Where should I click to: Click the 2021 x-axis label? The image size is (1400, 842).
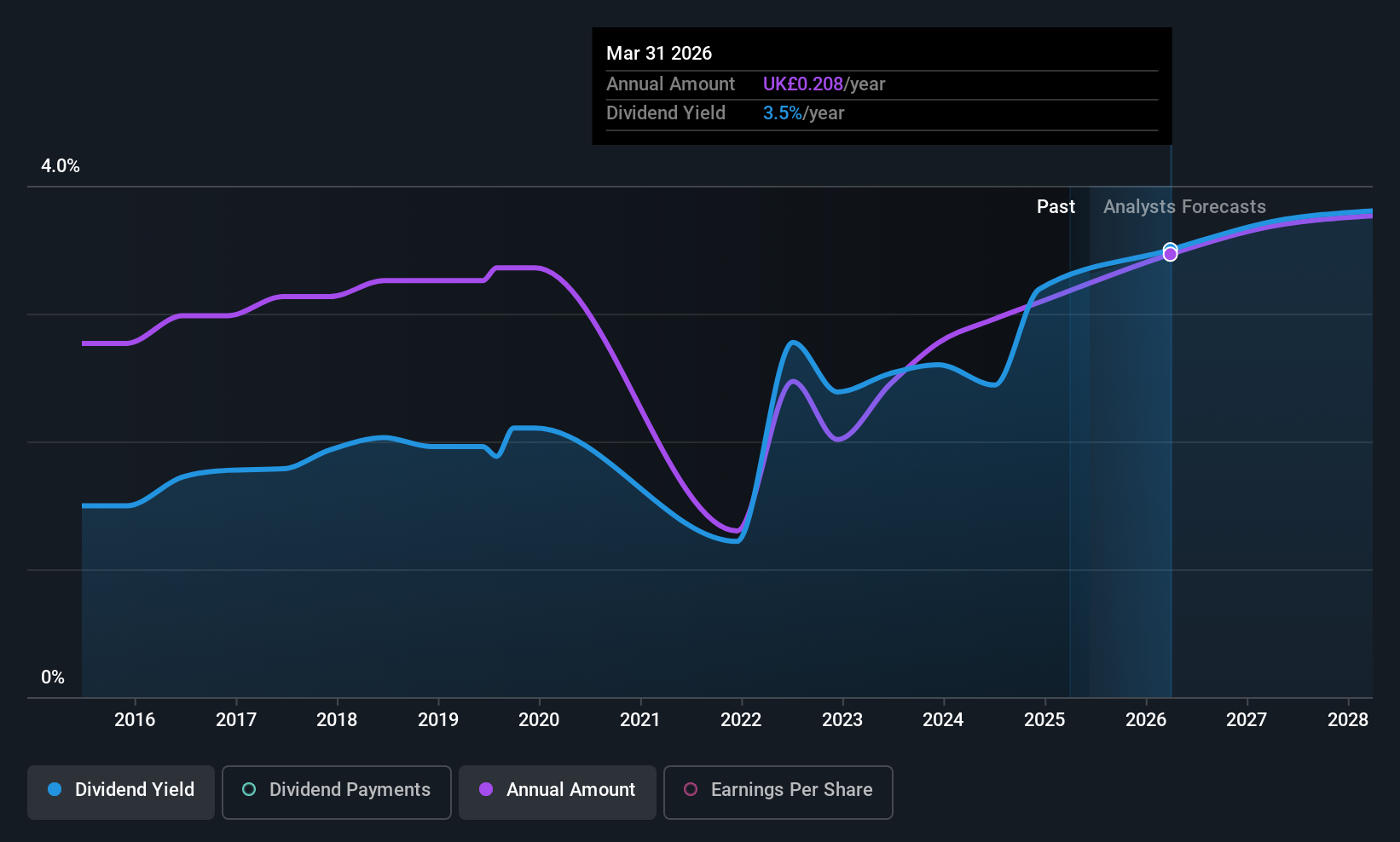640,720
